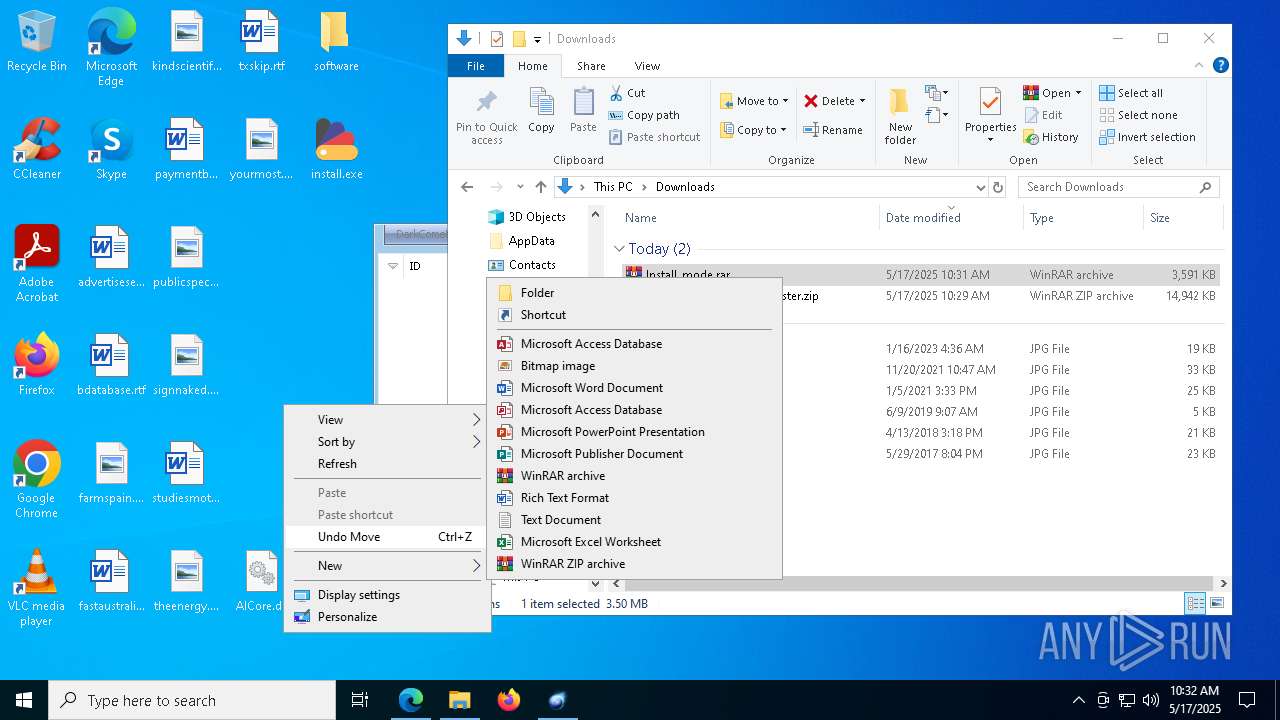Image resolution: width=1280 pixels, height=720 pixels.
Task: Click the Paste ribbon button
Action: [583, 110]
